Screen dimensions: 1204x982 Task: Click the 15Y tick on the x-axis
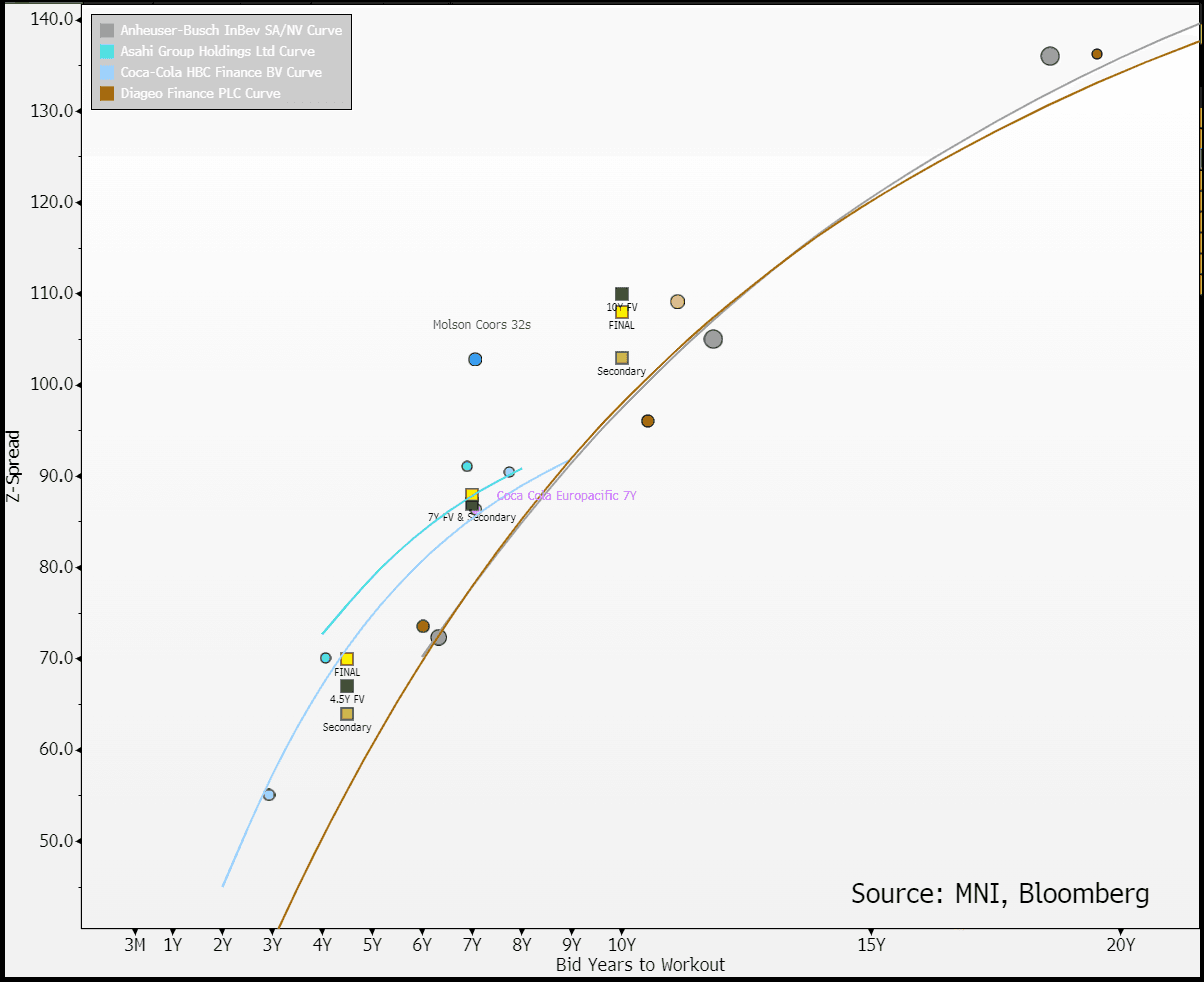point(871,944)
